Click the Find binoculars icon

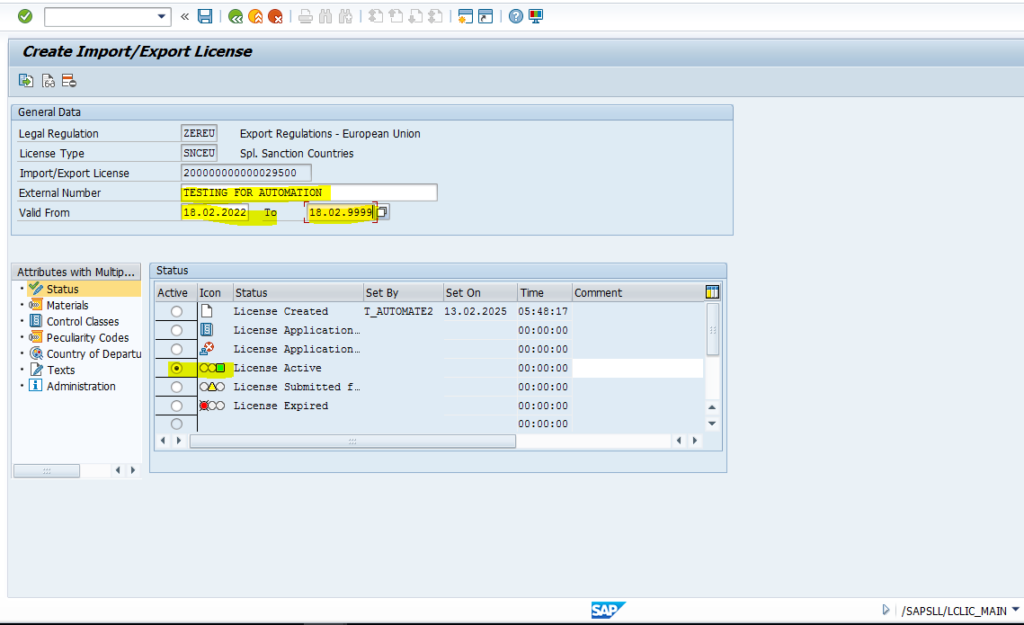325,17
